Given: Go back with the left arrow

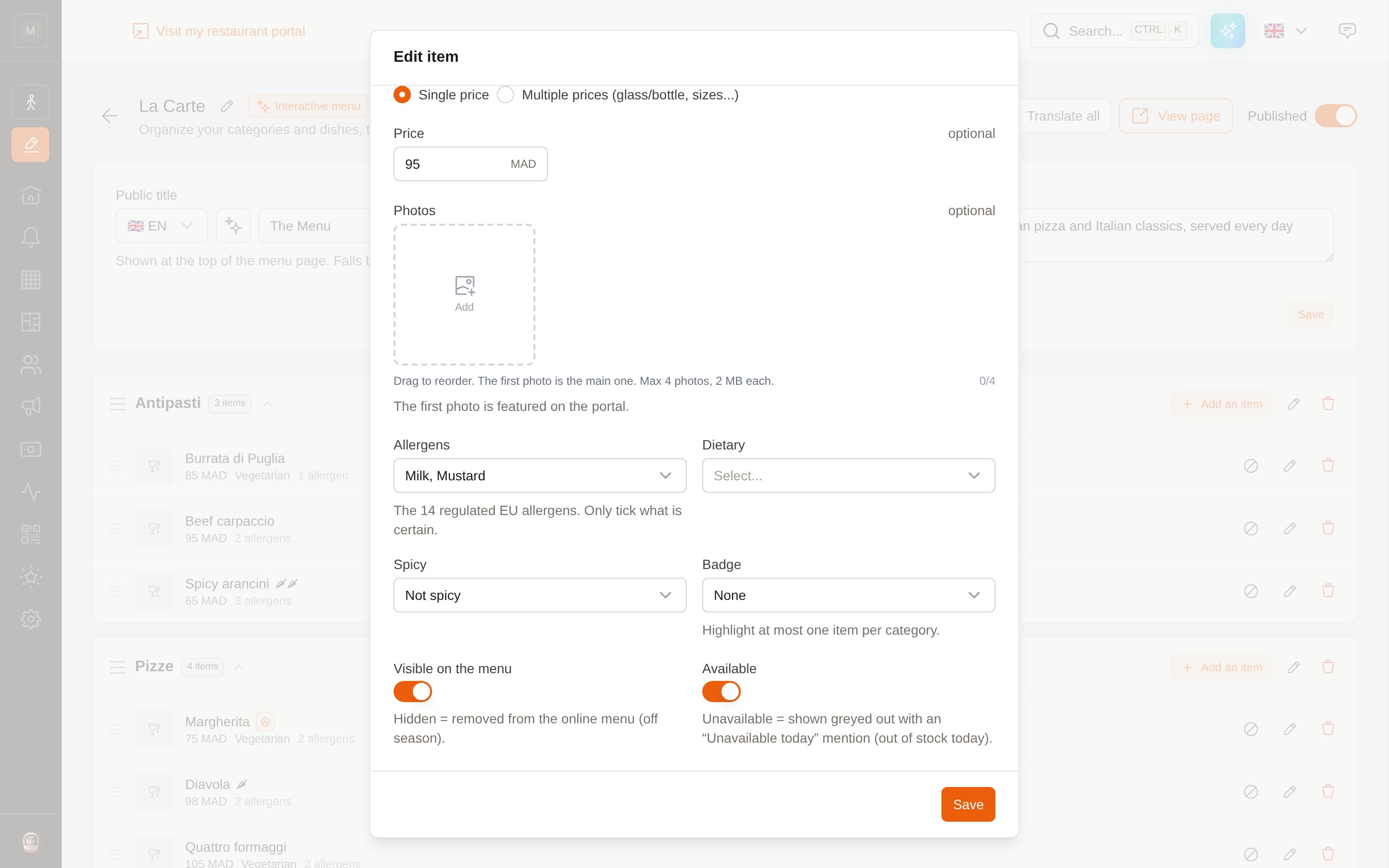Looking at the screenshot, I should click(109, 116).
